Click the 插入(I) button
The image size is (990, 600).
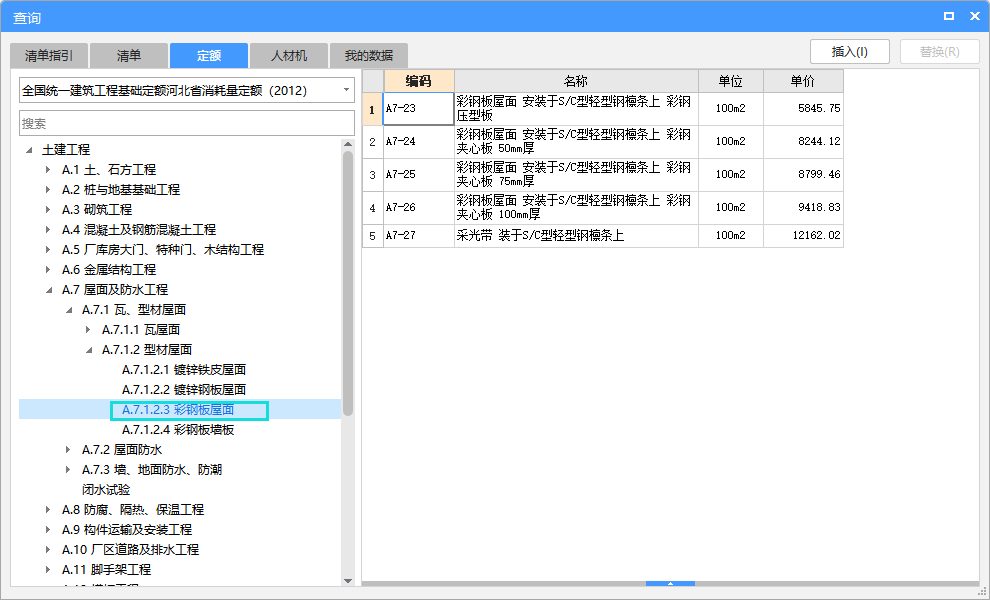[850, 52]
